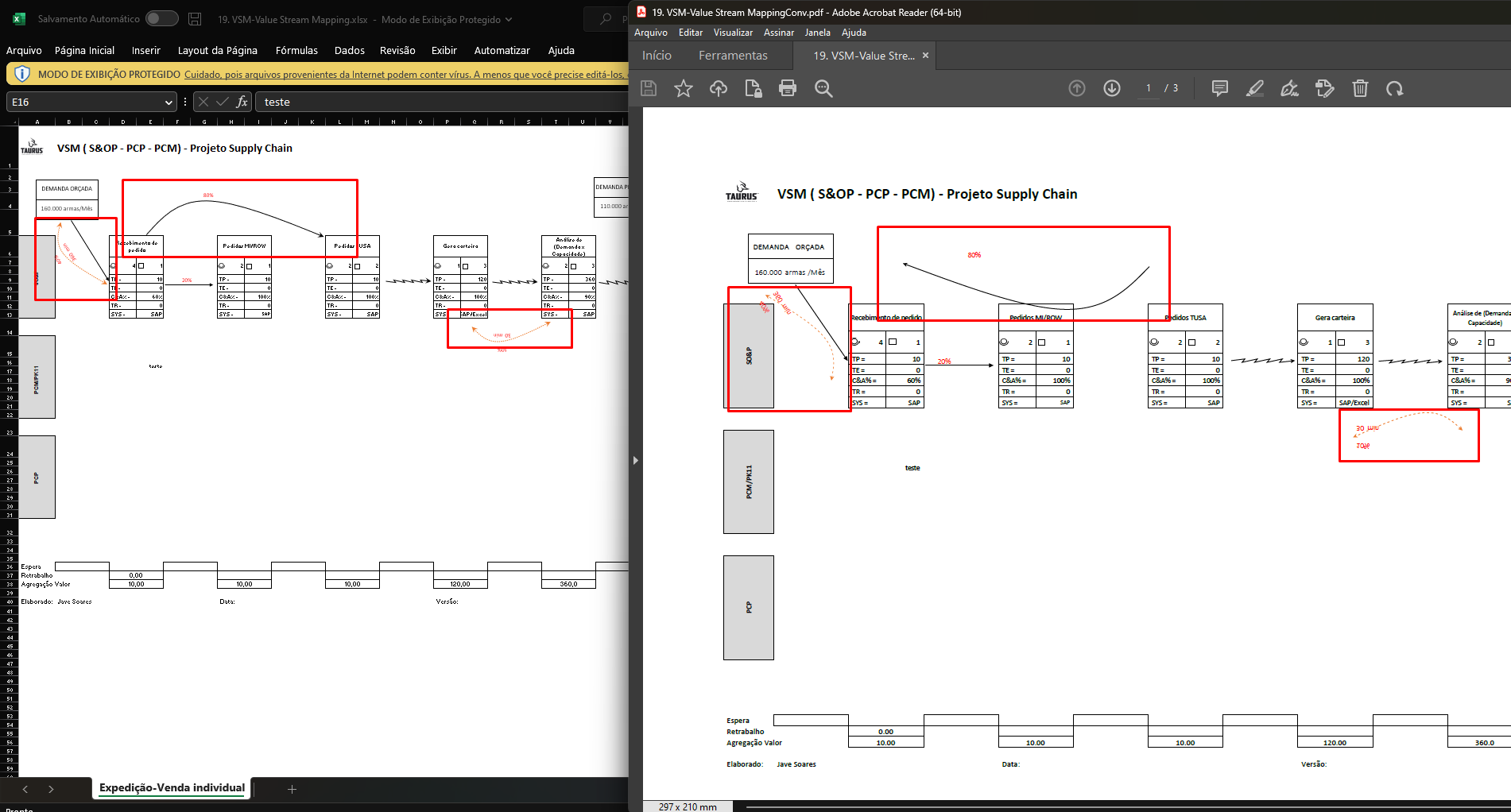Click the insert function fx icon
The height and width of the screenshot is (812, 1511).
[x=242, y=102]
